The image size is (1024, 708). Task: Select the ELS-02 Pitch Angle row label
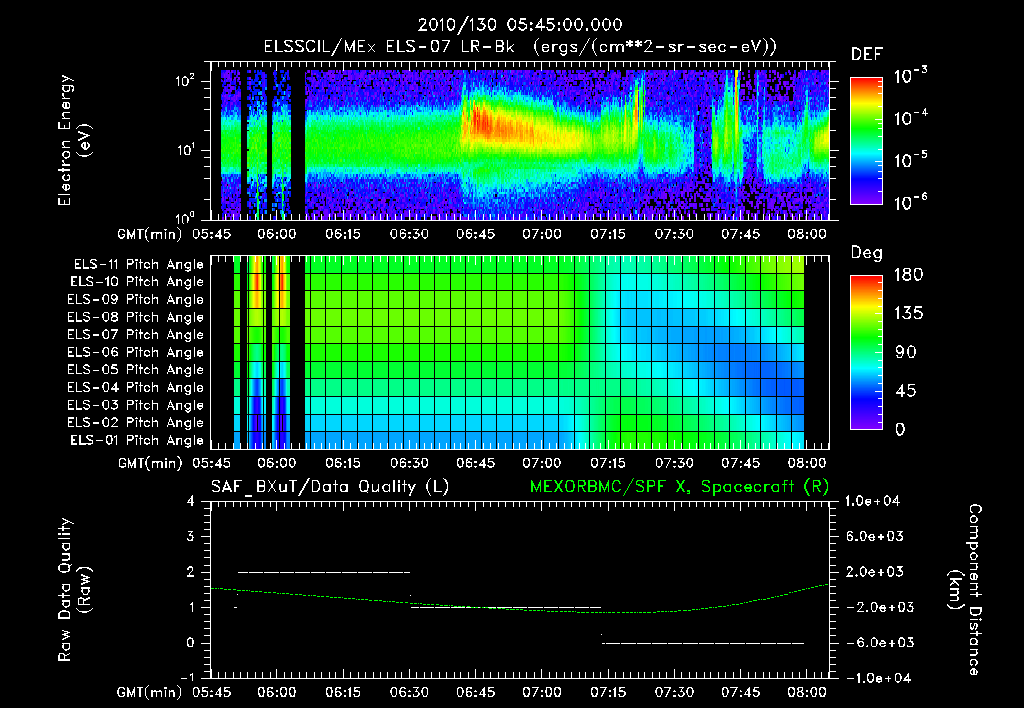coord(136,423)
